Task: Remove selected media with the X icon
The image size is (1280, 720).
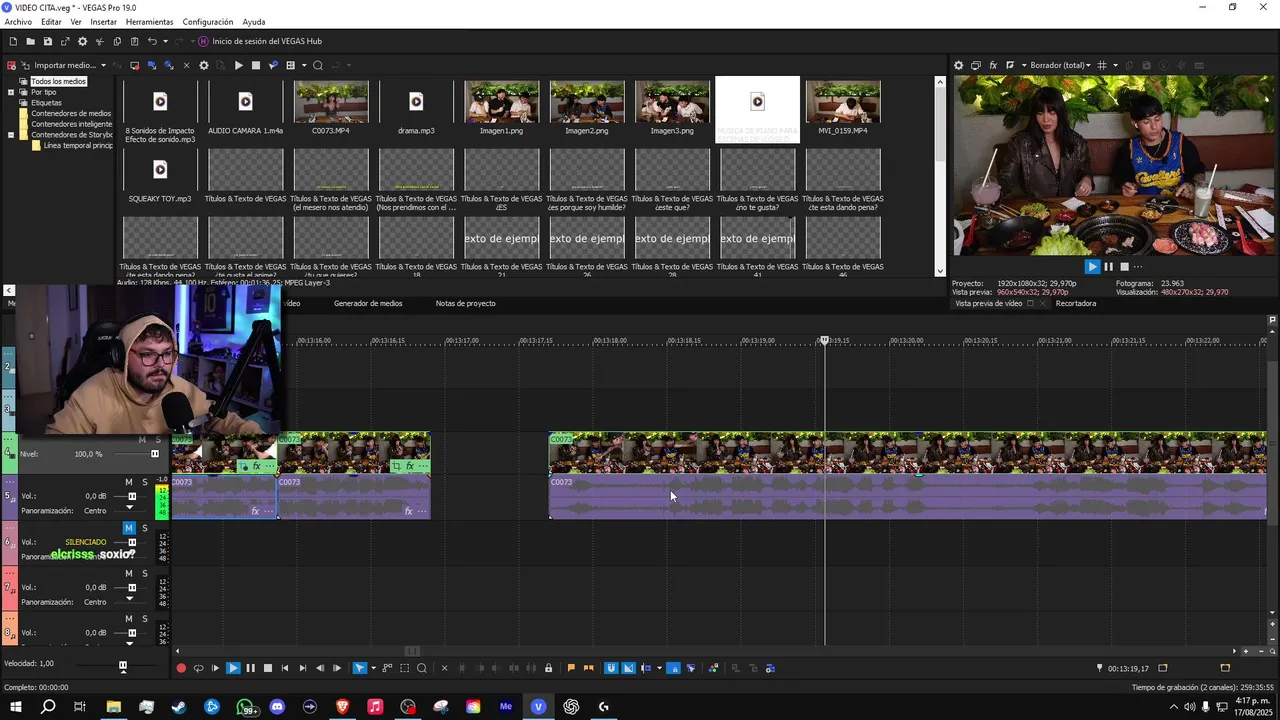Action: [x=186, y=65]
